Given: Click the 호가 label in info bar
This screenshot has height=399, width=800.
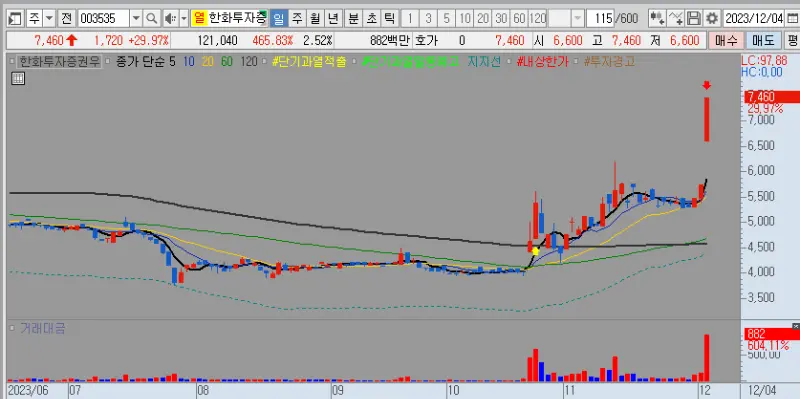Looking at the screenshot, I should [427, 40].
